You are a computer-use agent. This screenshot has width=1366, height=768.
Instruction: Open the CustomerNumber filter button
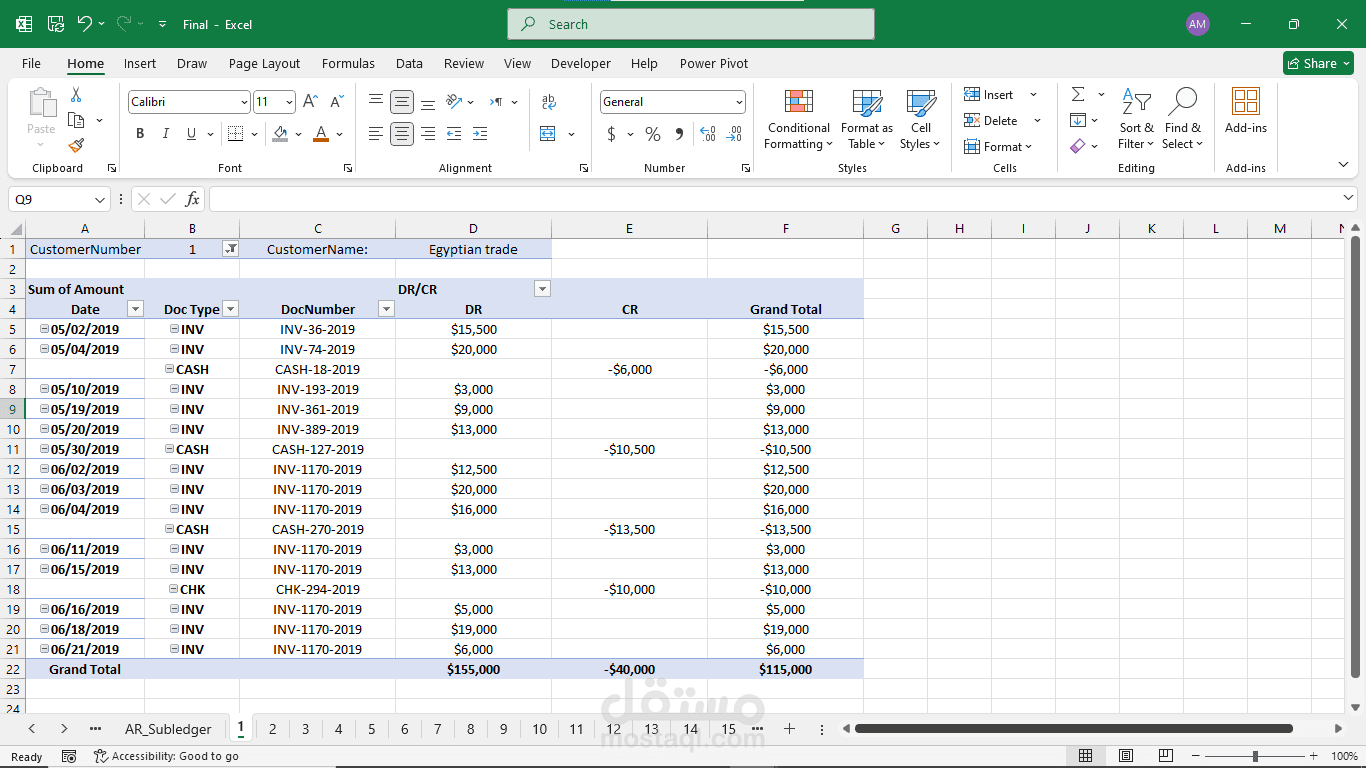point(230,249)
